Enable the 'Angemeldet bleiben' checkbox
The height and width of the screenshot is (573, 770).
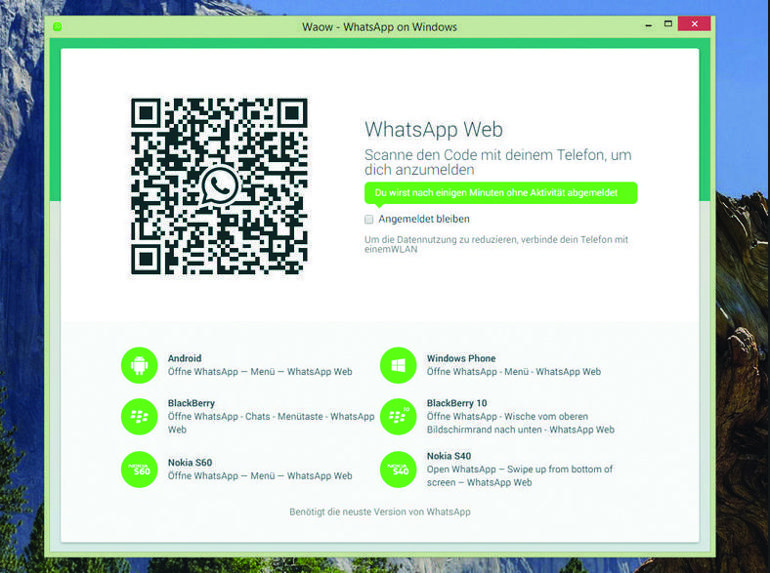point(369,219)
